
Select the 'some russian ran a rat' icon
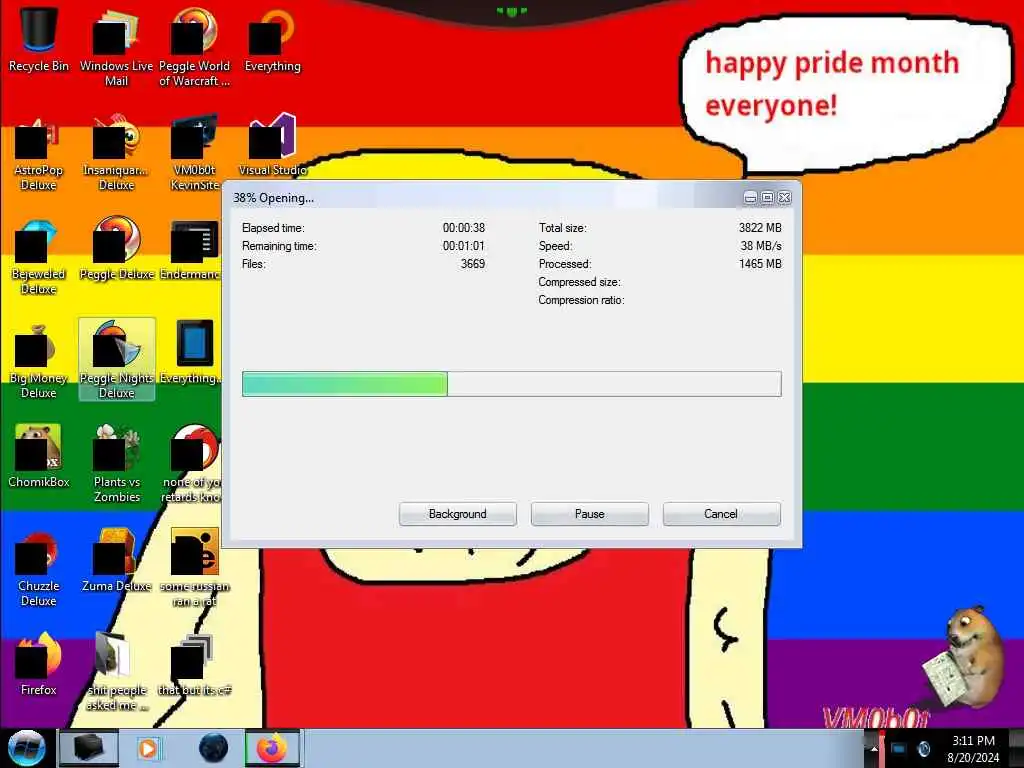click(x=194, y=567)
